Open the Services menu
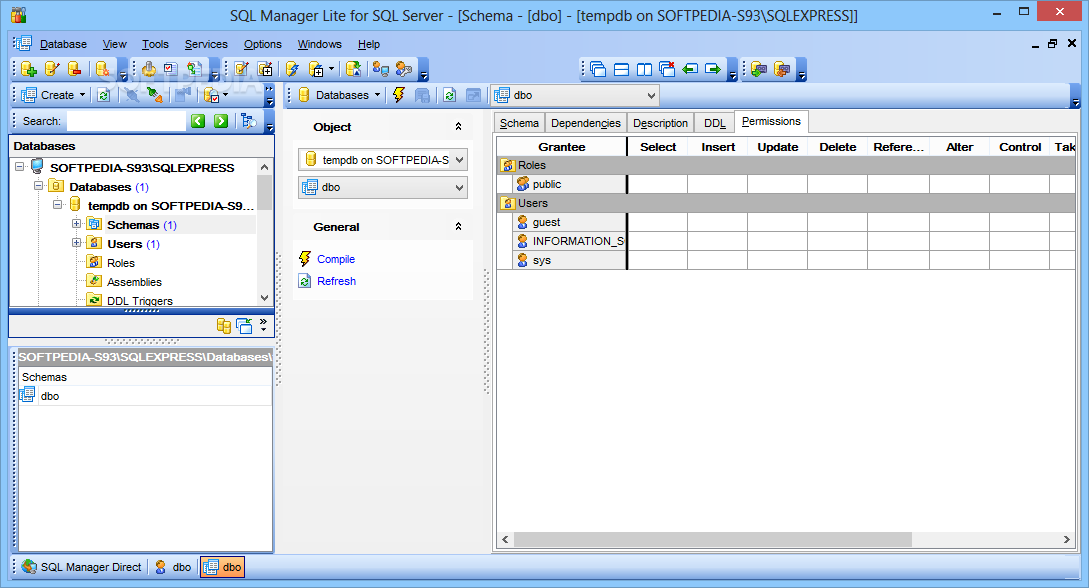Image resolution: width=1089 pixels, height=588 pixels. [x=206, y=44]
